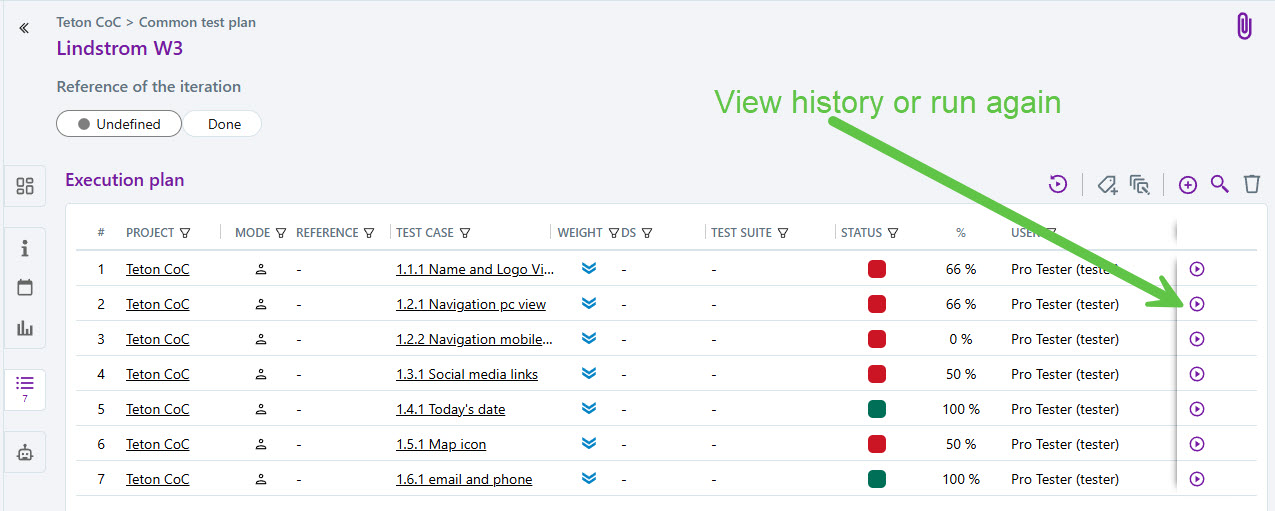
Task: Open the information tab icon in sidebar
Action: coord(25,249)
